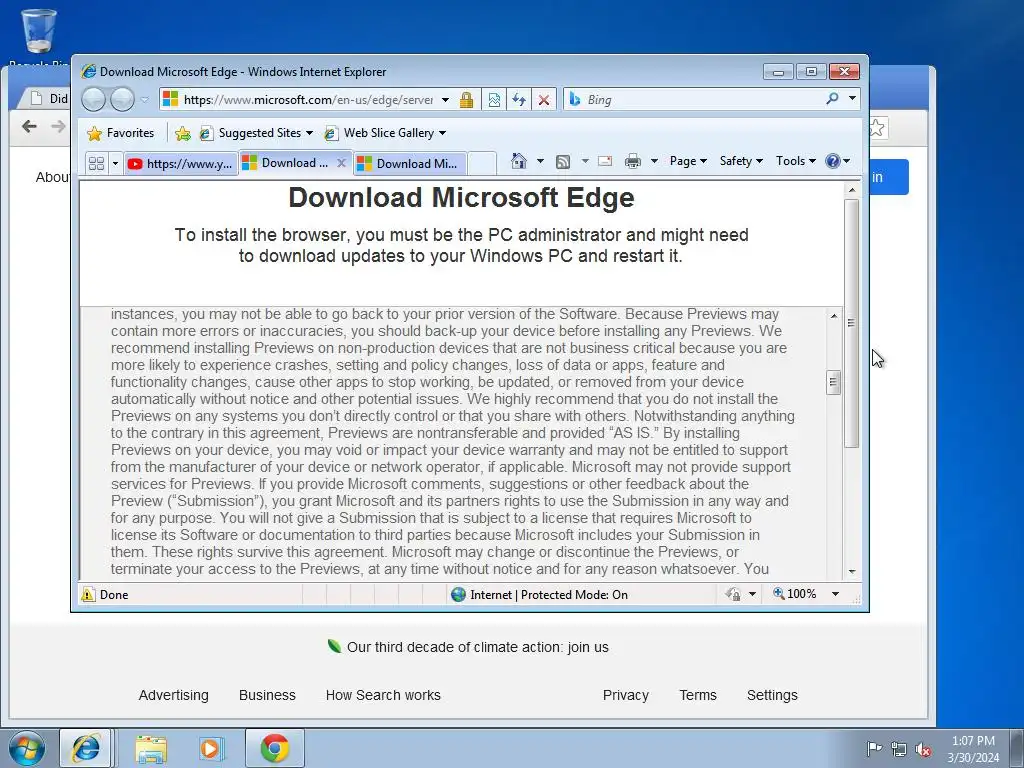Open the Privacy footer link
The width and height of the screenshot is (1024, 768).
626,695
